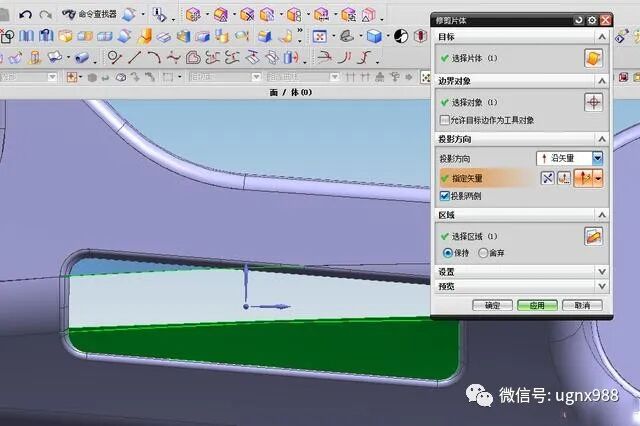Open dialog settings gear in 修剪片体 title bar
Screen dimensions: 640x426
[592, 20]
